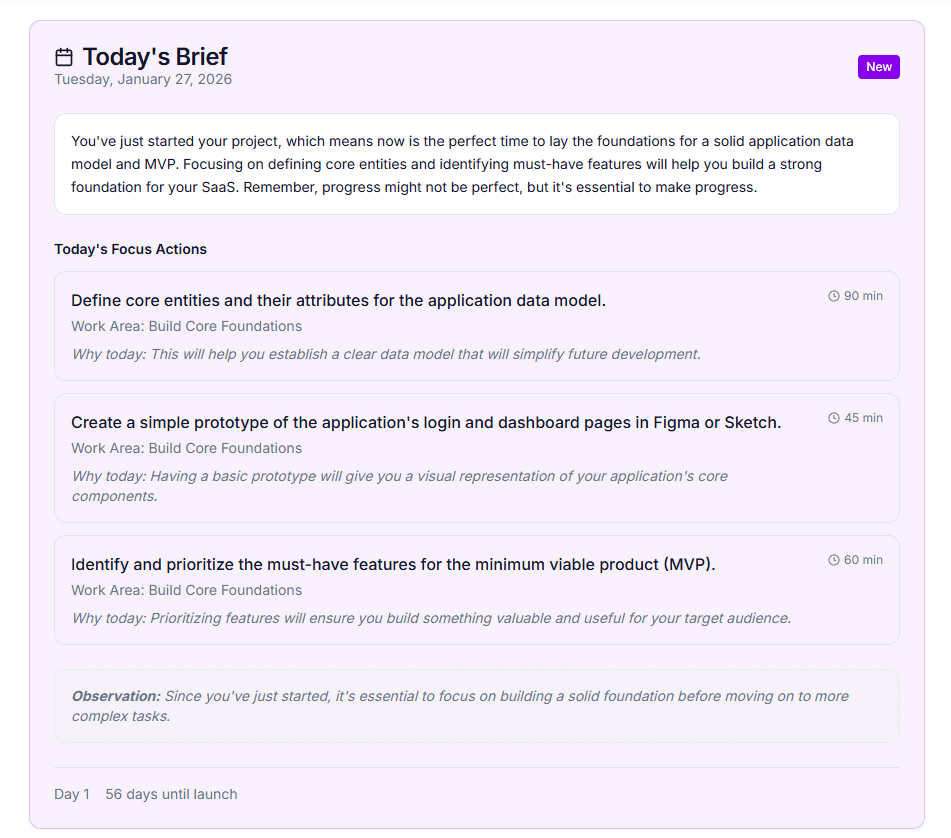Click the Why today note on first action
This screenshot has width=951, height=838.
pyautogui.click(x=384, y=354)
